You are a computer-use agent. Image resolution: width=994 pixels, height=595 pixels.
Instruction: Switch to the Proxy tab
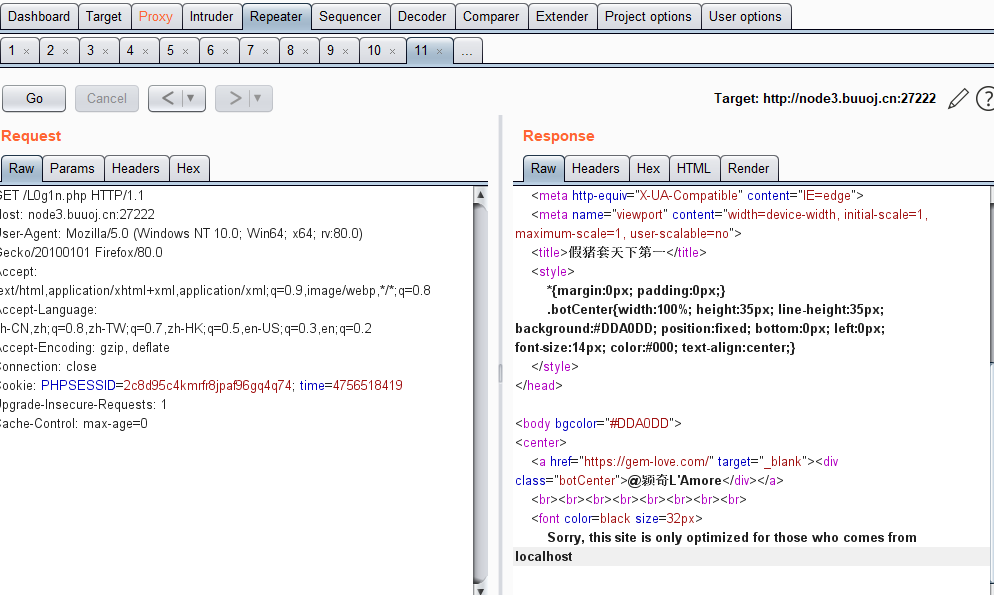click(x=156, y=16)
